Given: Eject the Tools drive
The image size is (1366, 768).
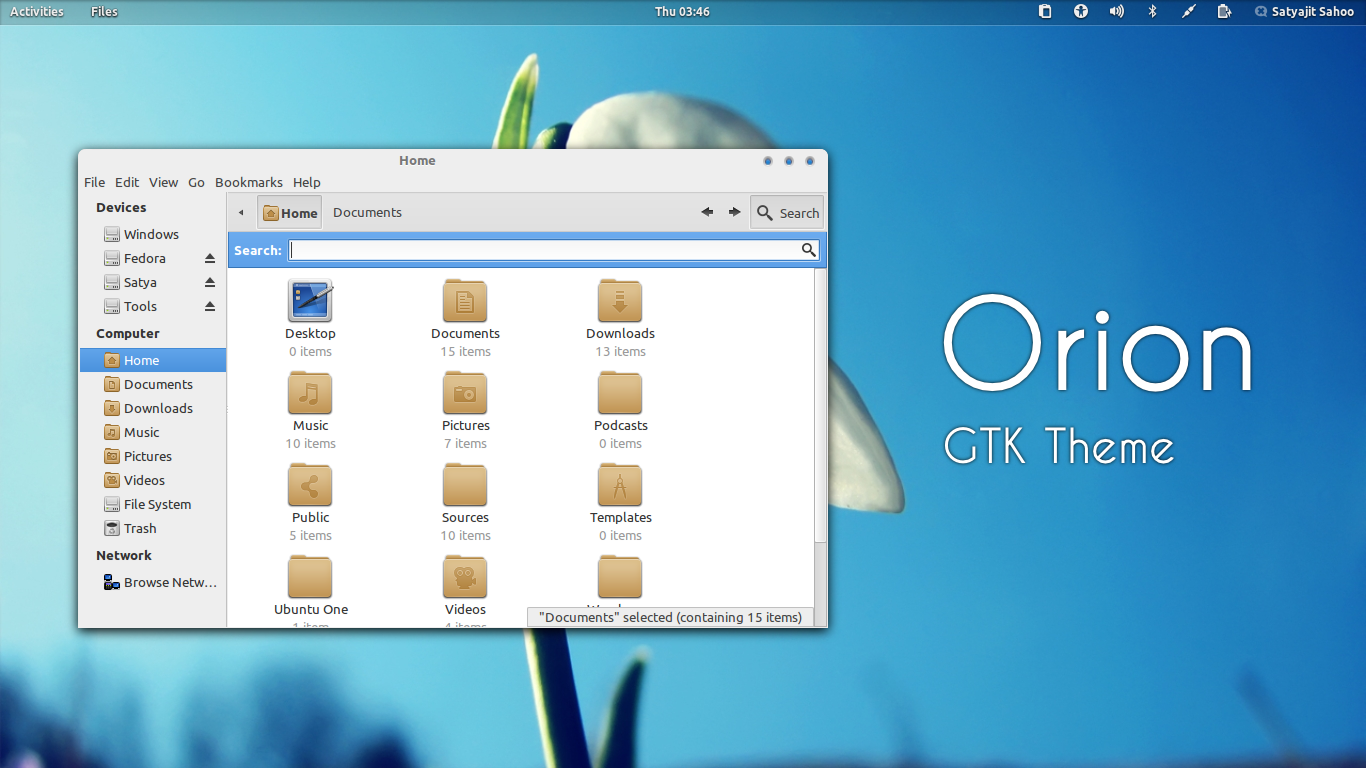Looking at the screenshot, I should (x=210, y=307).
